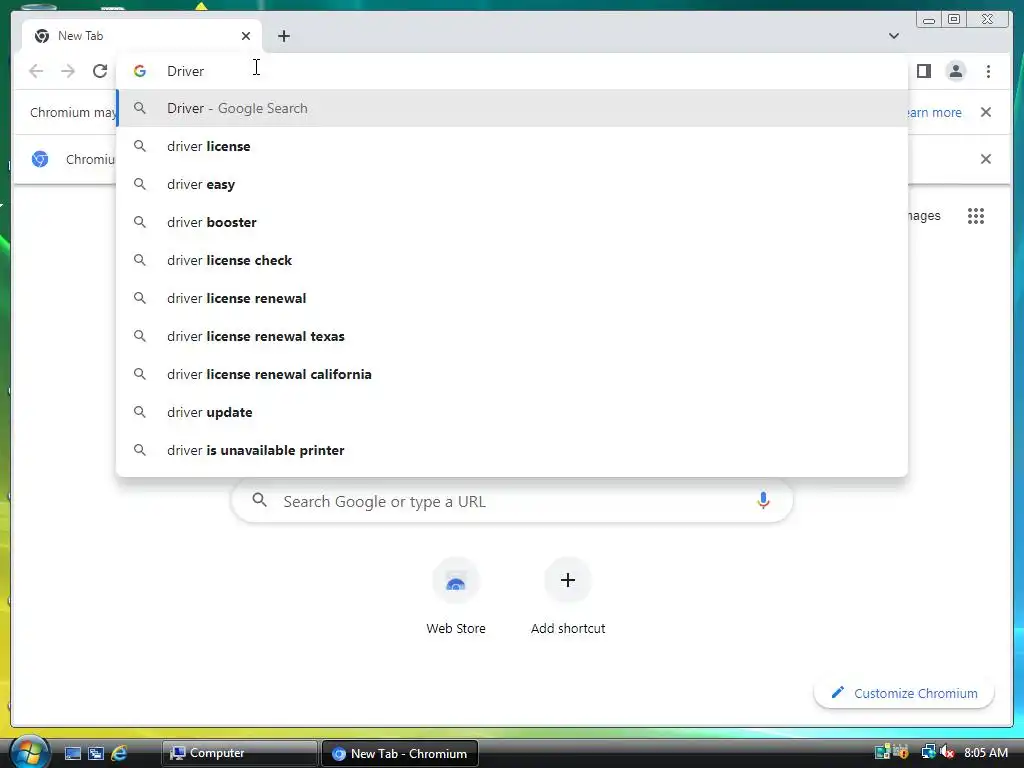Pick the 'driver update' suggestion
The image size is (1024, 768).
pos(513,412)
